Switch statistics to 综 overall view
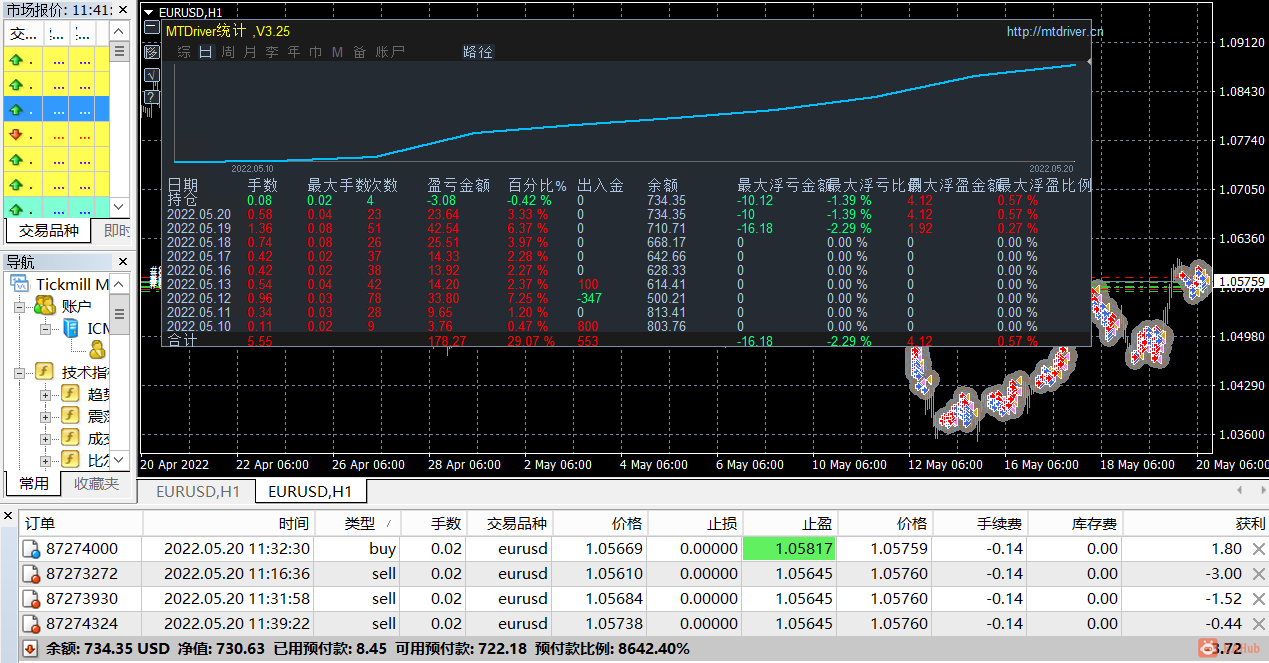The height and width of the screenshot is (663, 1269). click(184, 52)
